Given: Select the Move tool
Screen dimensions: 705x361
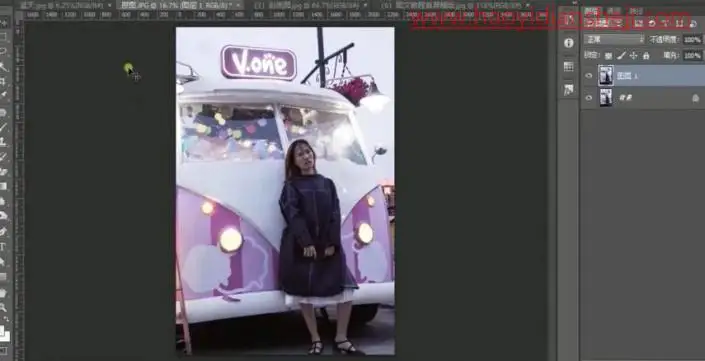Looking at the screenshot, I should point(4,22).
